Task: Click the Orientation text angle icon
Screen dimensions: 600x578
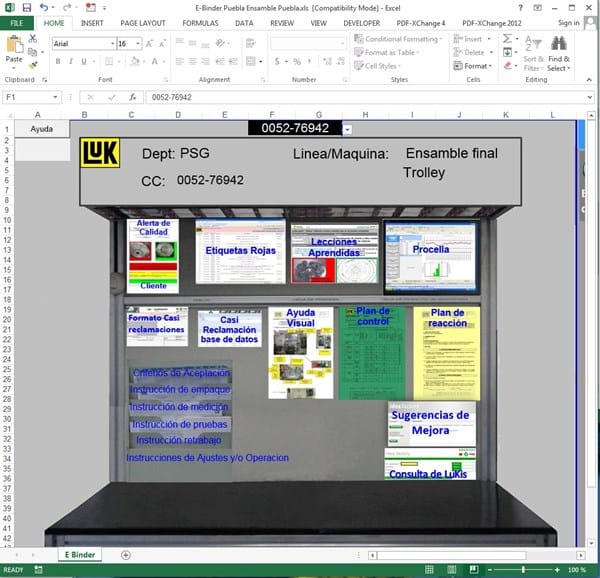Action: click(220, 43)
